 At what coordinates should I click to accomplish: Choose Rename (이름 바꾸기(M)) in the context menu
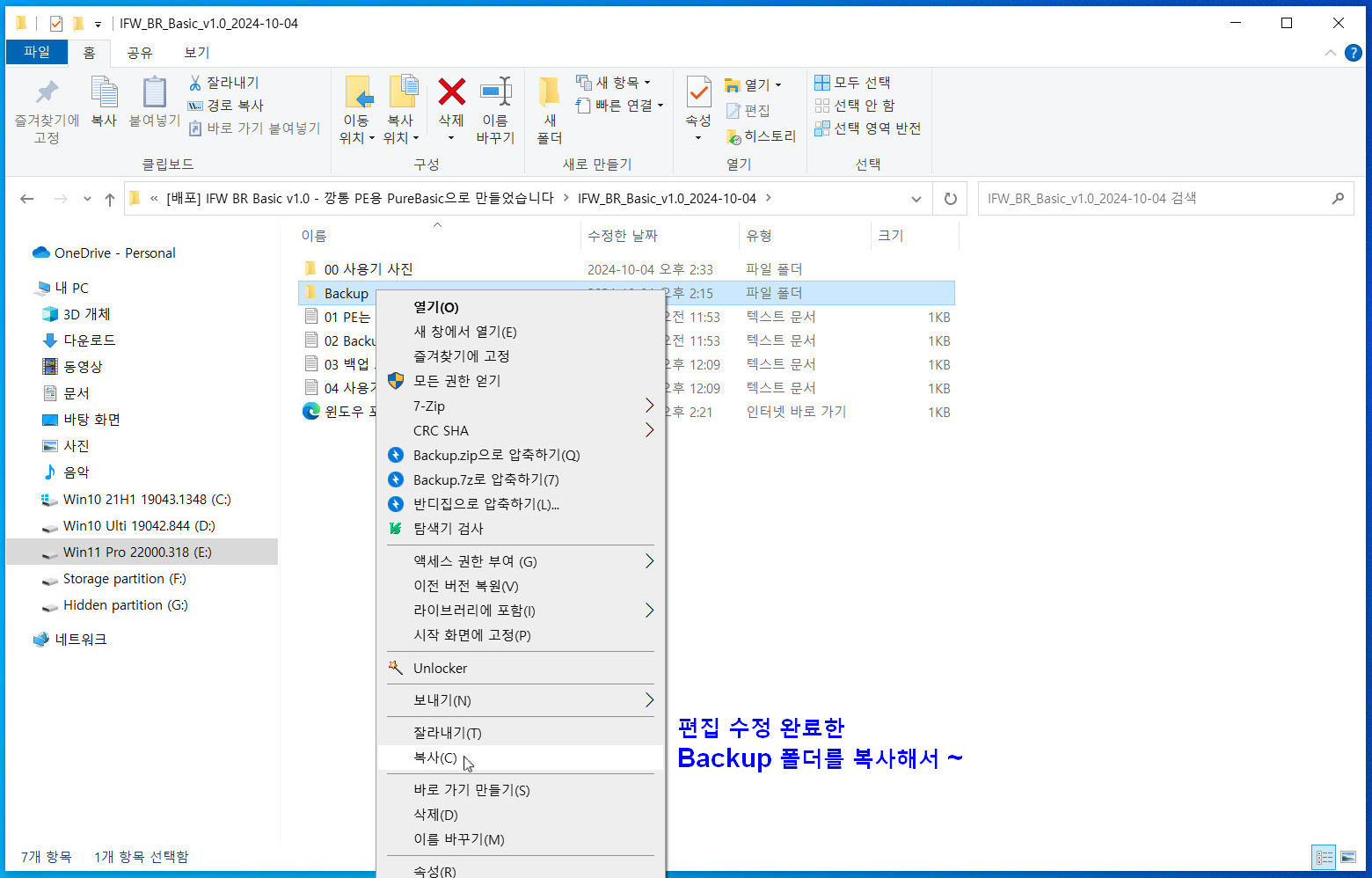(x=520, y=839)
